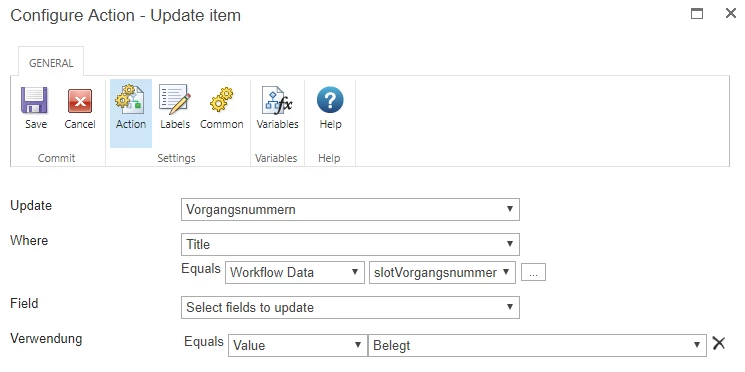Open the Select fields to update dropdown
This screenshot has width=745, height=372.
(350, 307)
